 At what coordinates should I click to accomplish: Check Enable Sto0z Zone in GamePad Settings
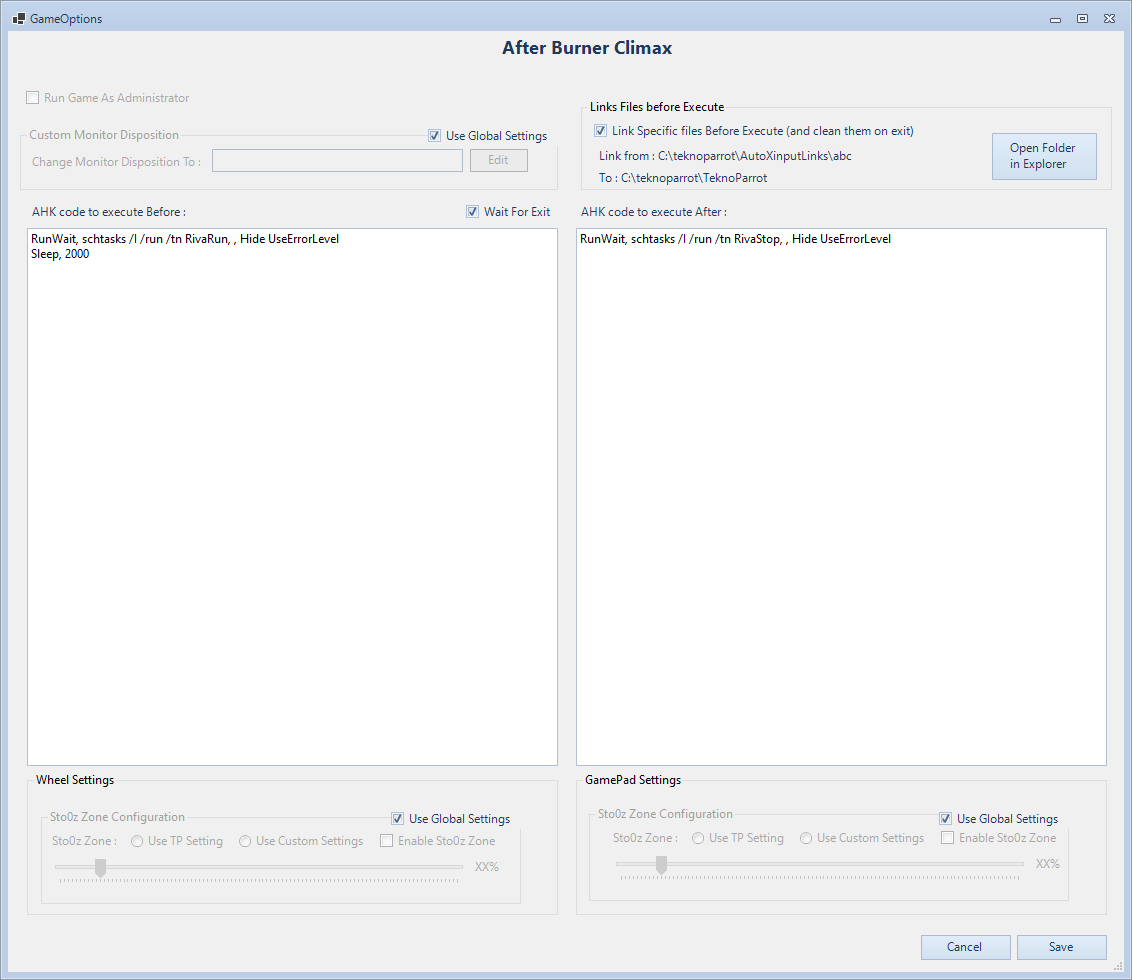948,838
